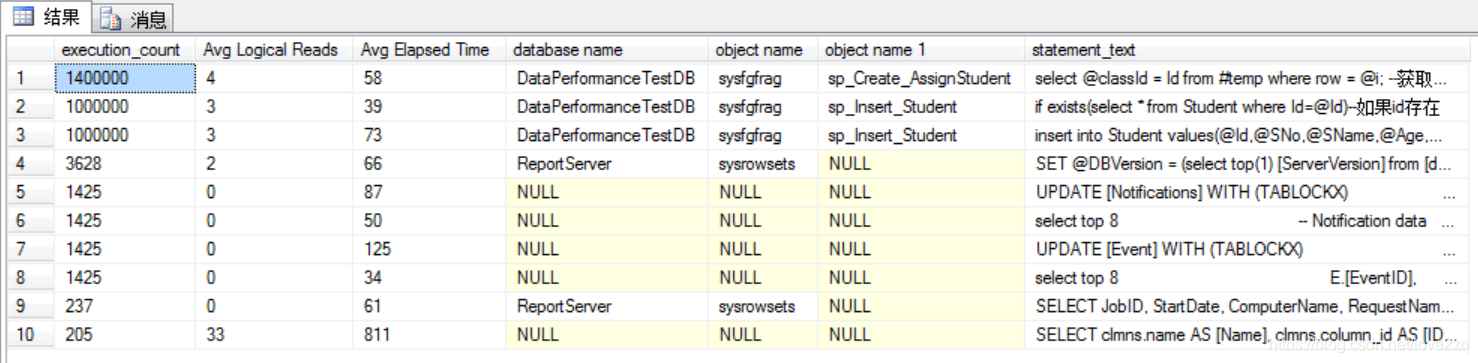Select the NULL object name 1 in row 4
Viewport: 1478px width, 363px height.
(921, 163)
